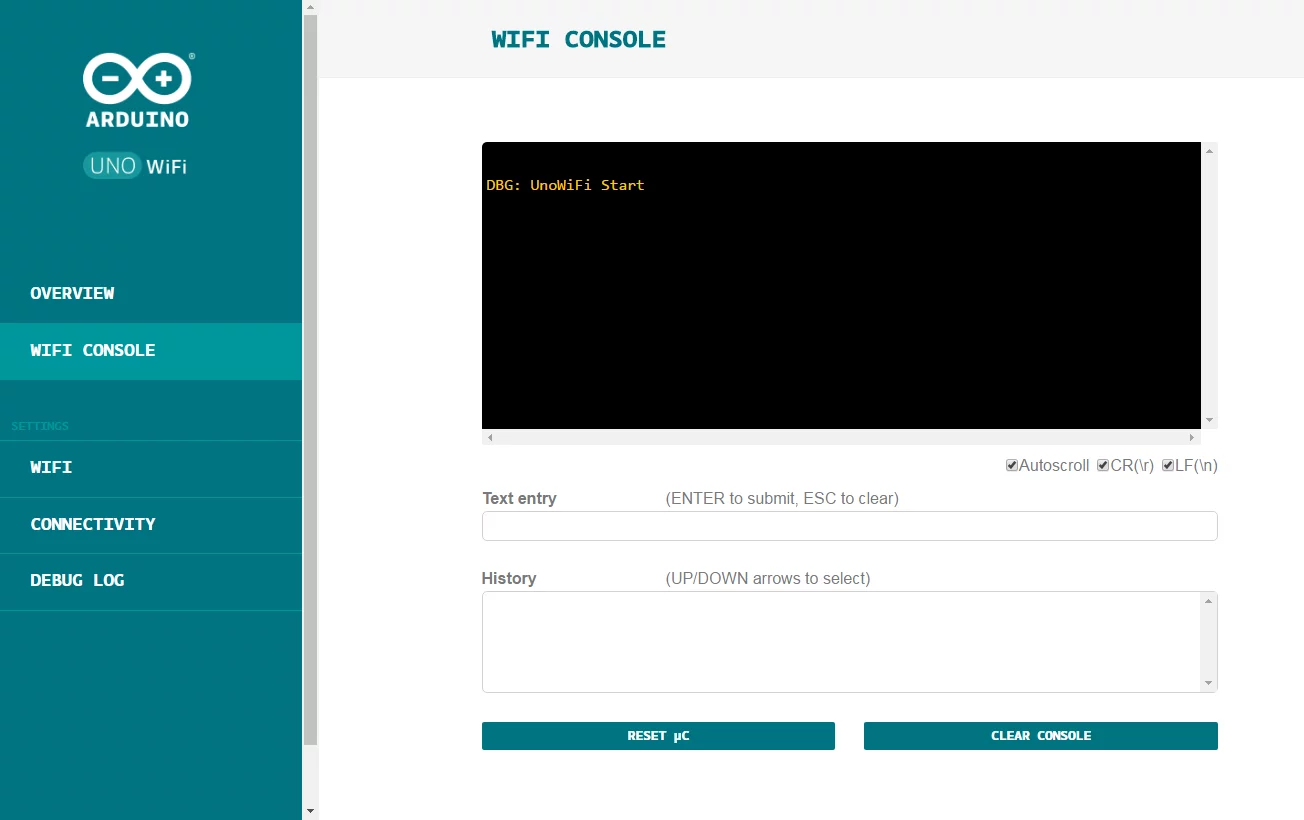Click console scroll-up arrow
This screenshot has height=820, width=1304.
coord(1210,151)
